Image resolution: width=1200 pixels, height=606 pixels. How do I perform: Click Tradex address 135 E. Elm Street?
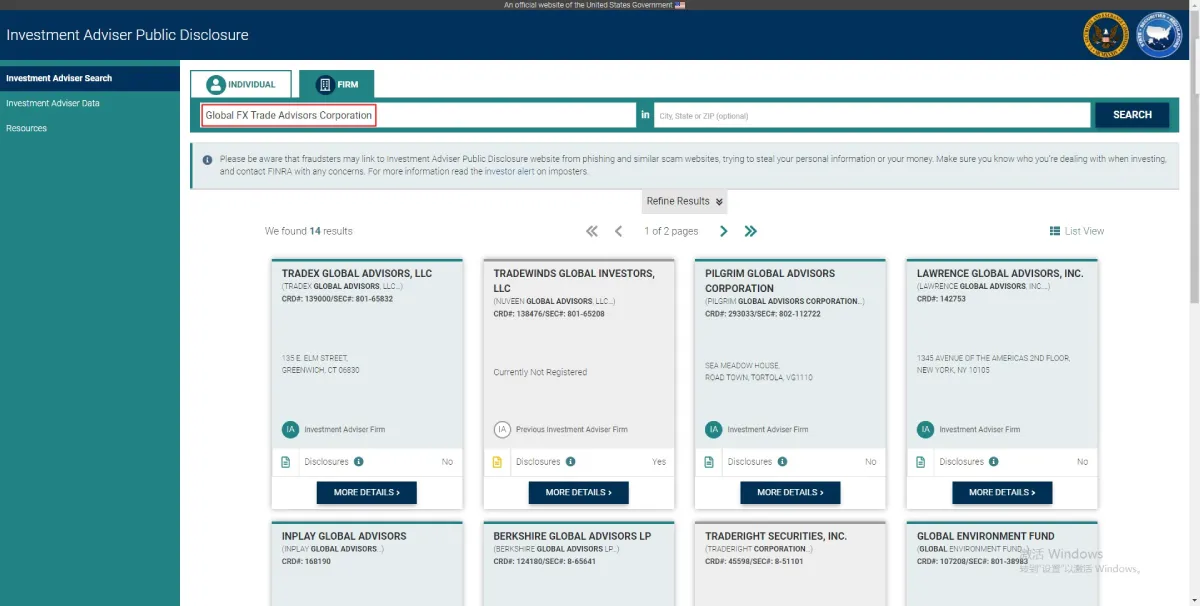tap(321, 364)
